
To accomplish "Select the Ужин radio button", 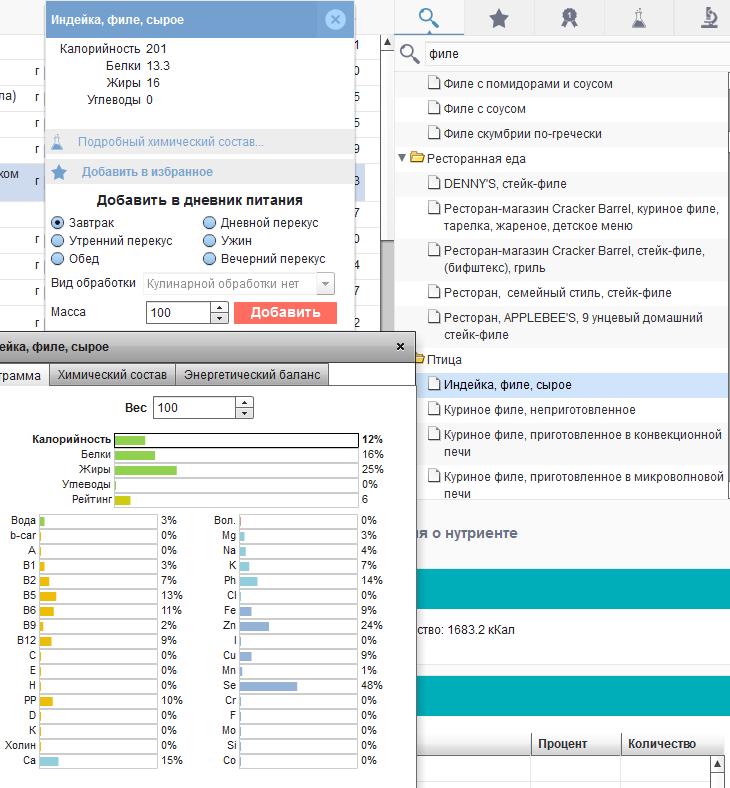I will (209, 241).
